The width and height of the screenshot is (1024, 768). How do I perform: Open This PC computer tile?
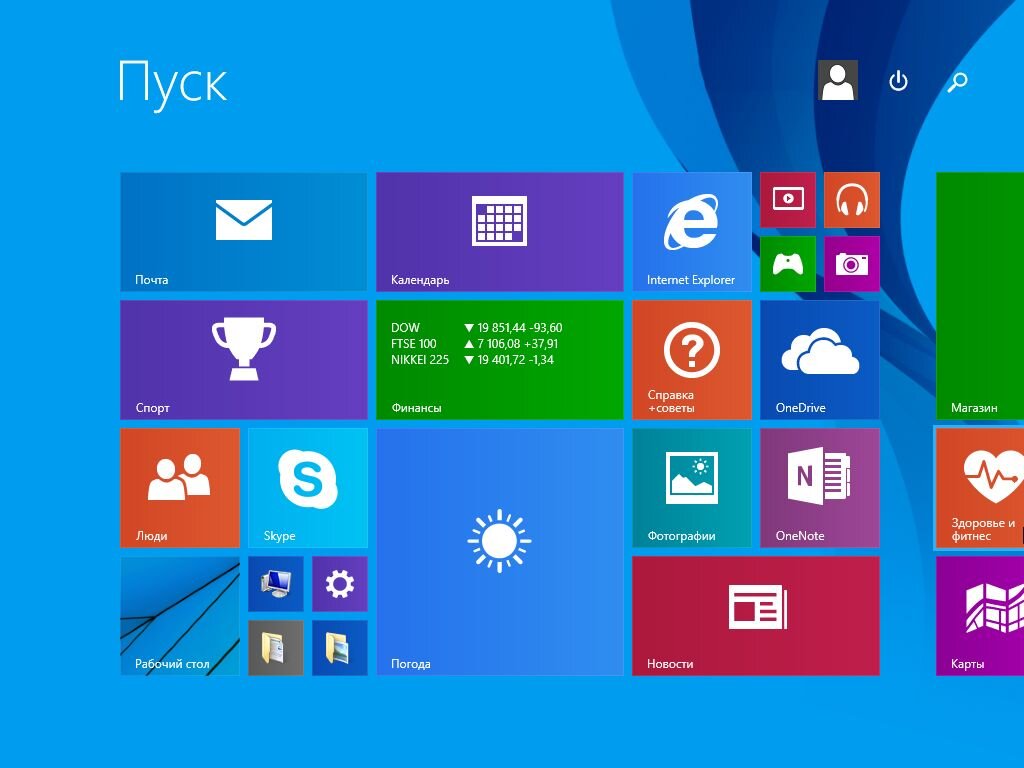[276, 584]
